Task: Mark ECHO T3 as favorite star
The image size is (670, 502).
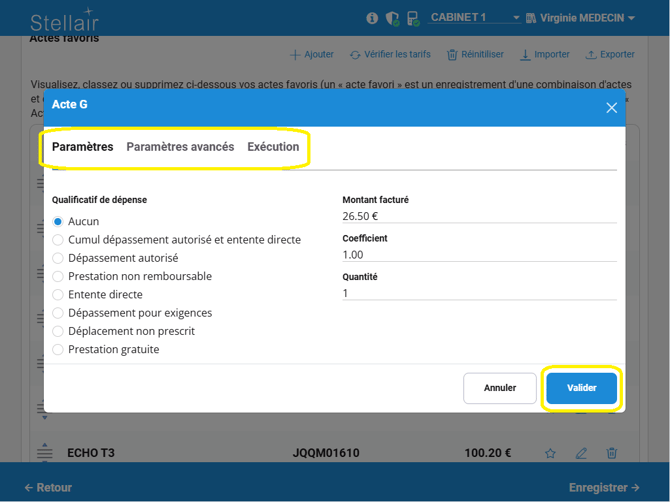Action: (550, 453)
